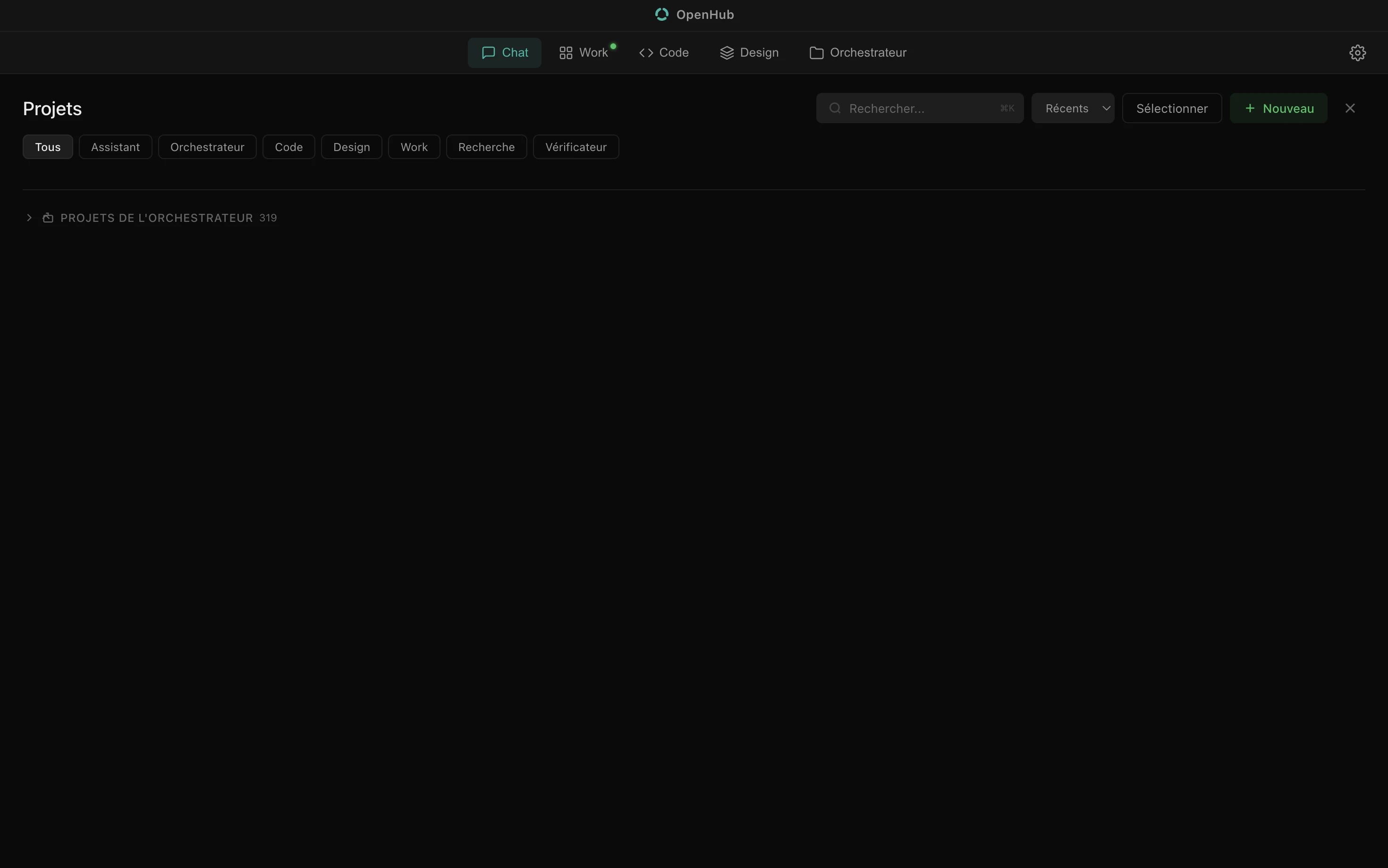Click the 319 project count
This screenshot has height=868, width=1388.
pos(268,218)
